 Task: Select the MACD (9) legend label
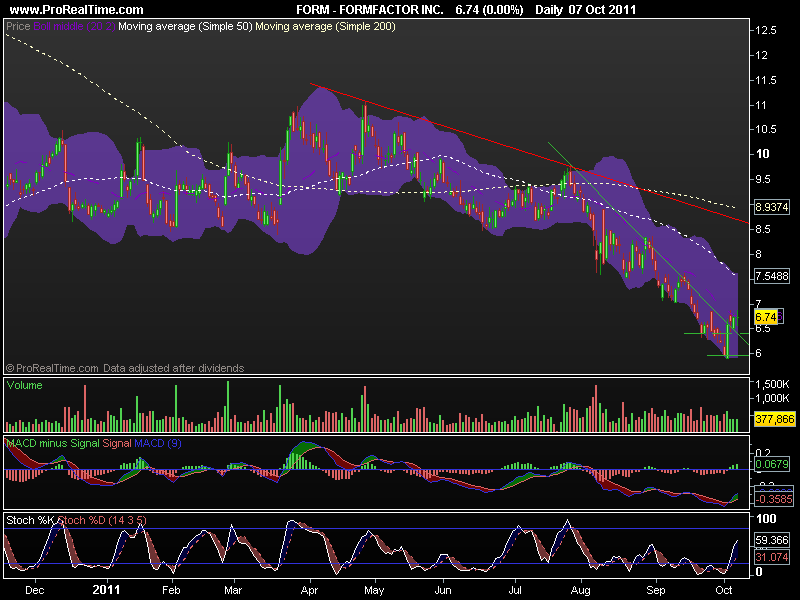tap(158, 443)
